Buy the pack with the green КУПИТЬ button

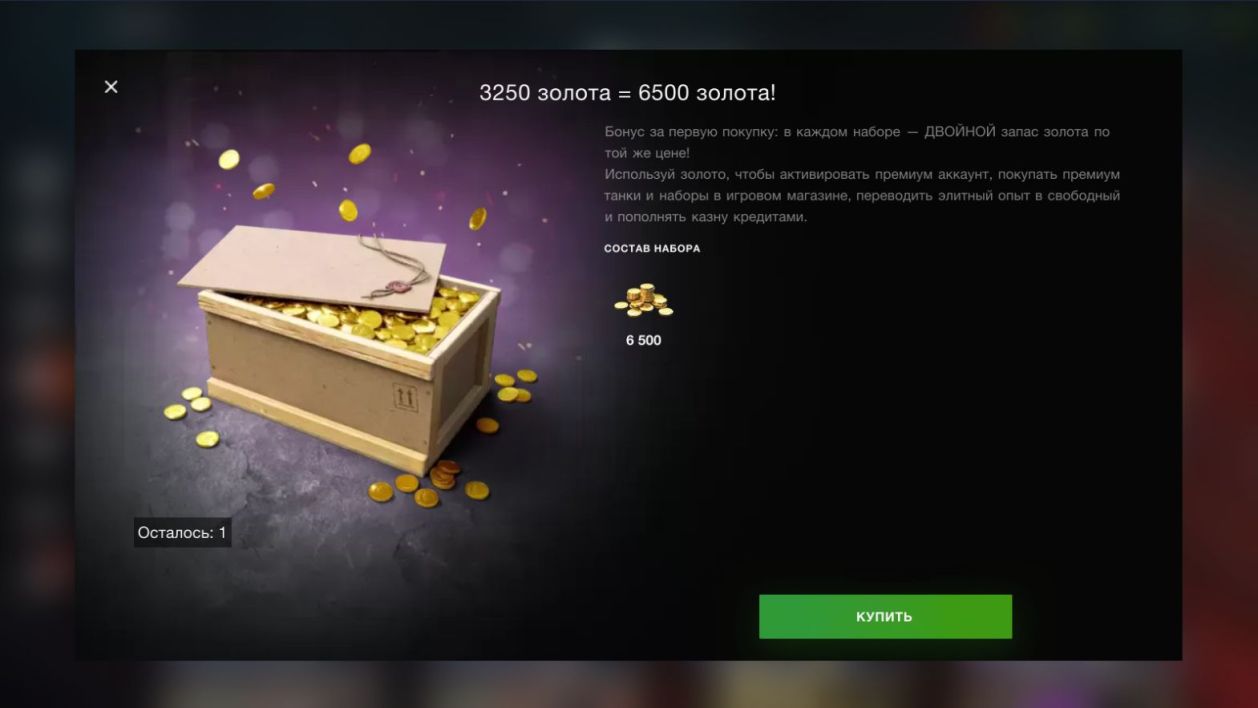click(885, 616)
